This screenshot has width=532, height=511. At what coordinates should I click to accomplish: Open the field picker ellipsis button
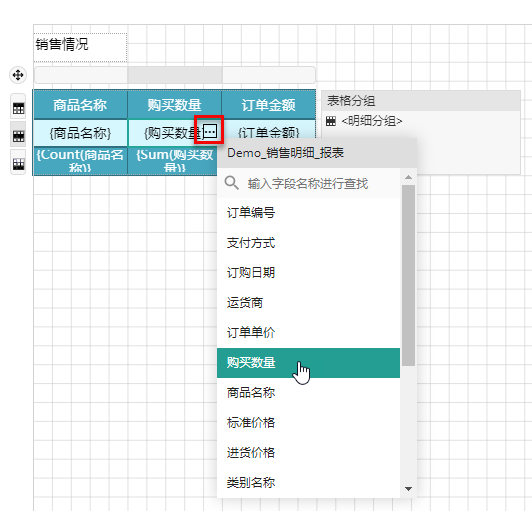tap(210, 131)
